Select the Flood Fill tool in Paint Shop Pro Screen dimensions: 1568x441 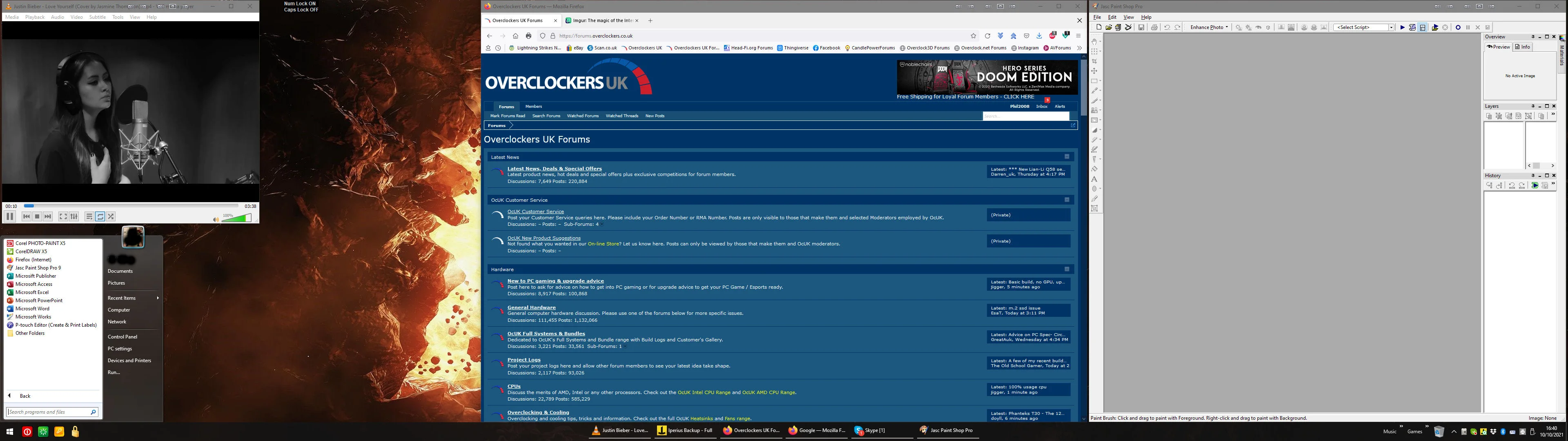point(1094,169)
